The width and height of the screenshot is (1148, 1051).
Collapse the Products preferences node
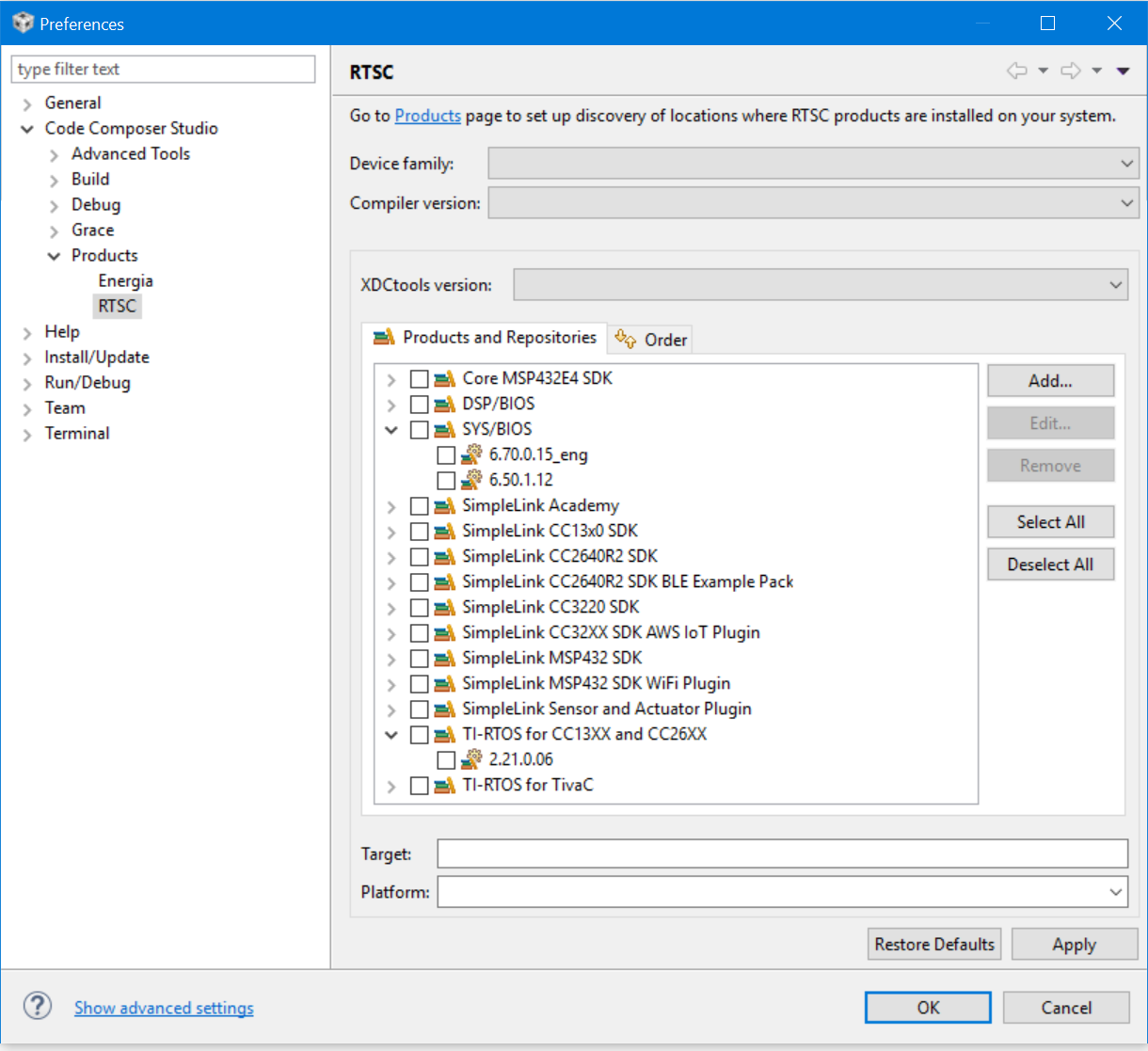(x=54, y=256)
